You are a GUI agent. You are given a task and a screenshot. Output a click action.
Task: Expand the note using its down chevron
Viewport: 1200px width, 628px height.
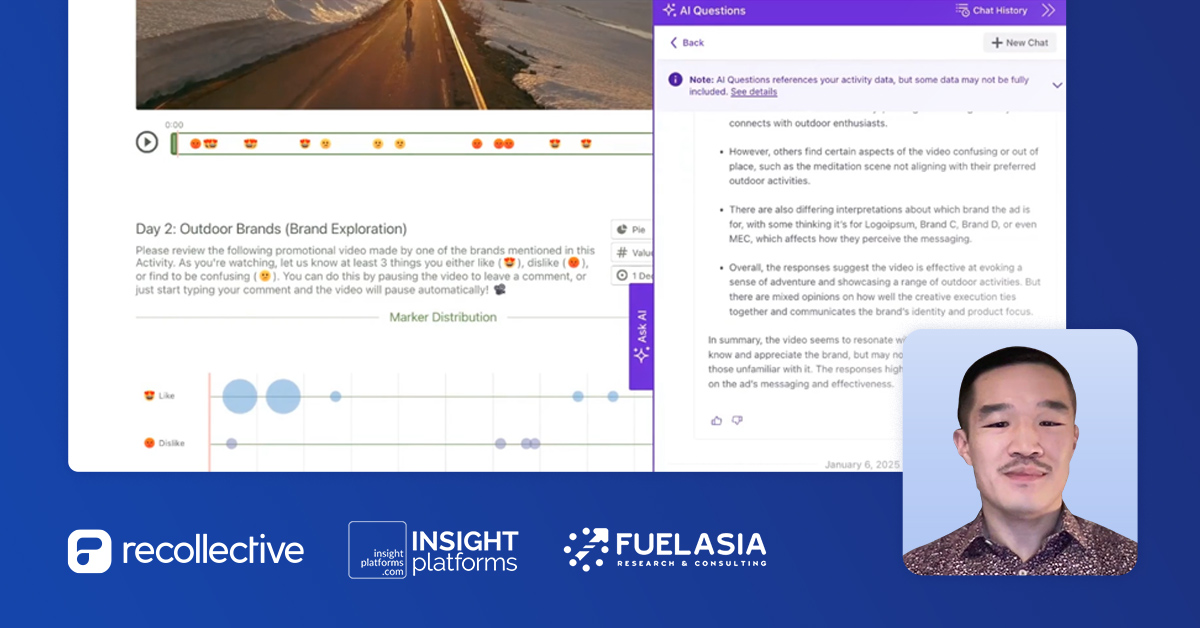pos(1056,85)
